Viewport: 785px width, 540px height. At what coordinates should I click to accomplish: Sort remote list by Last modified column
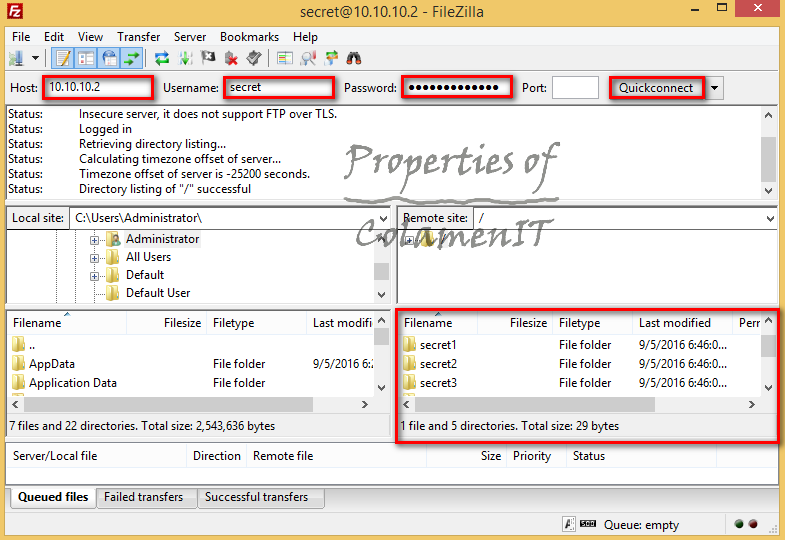683,323
